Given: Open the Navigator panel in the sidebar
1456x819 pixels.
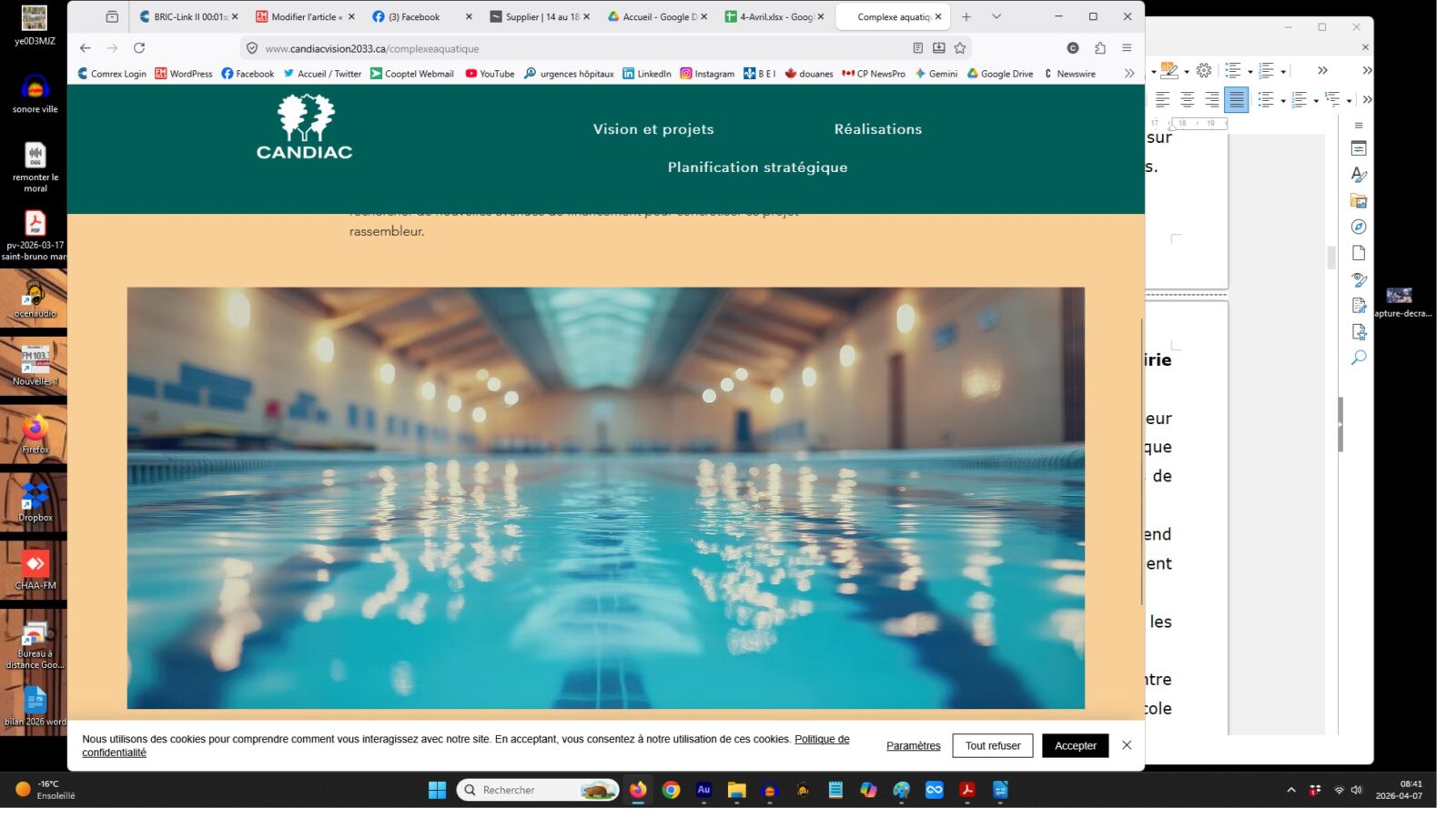Looking at the screenshot, I should point(1359,227).
